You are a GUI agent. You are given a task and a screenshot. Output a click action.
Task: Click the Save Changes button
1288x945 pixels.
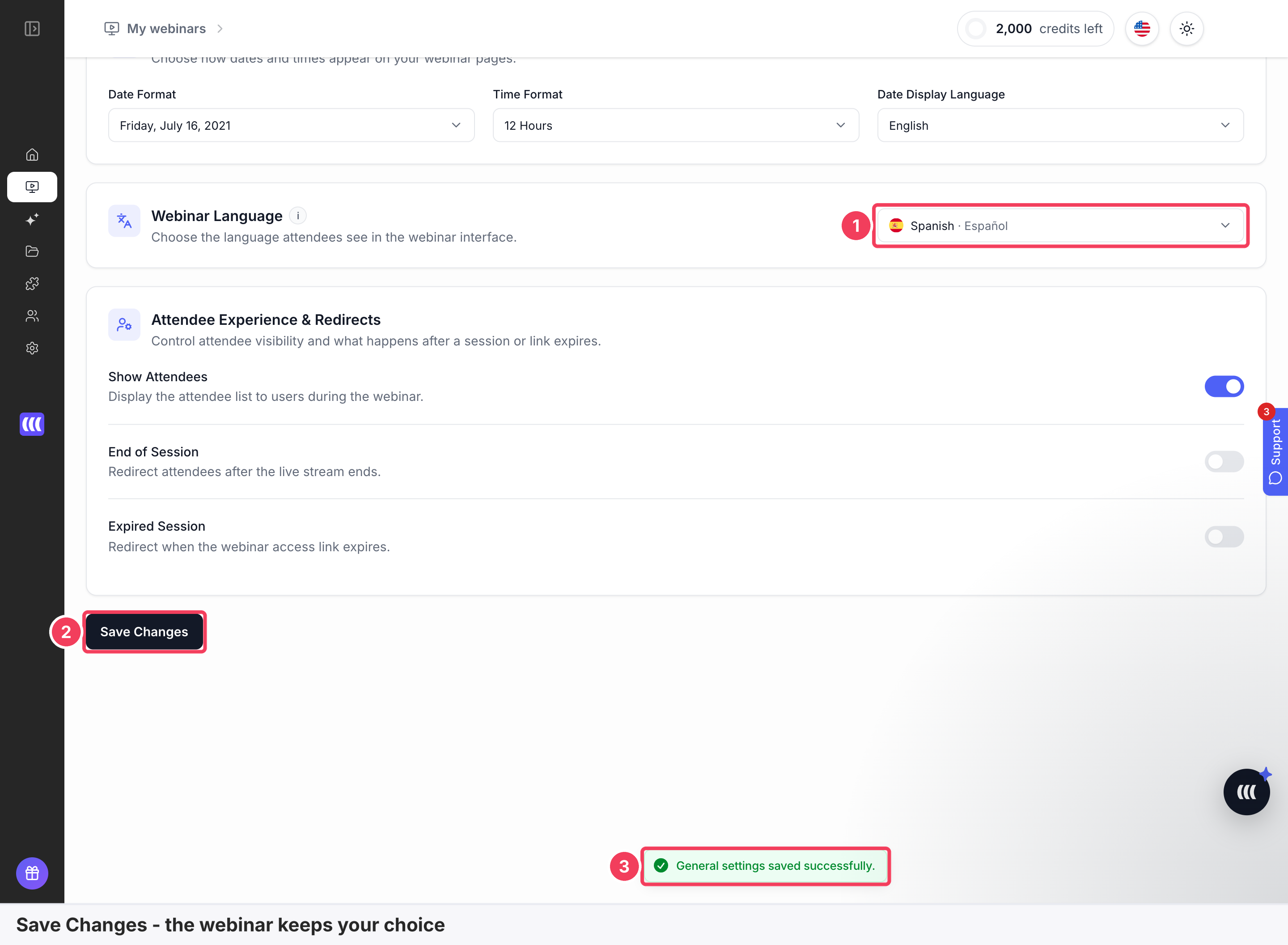tap(144, 631)
